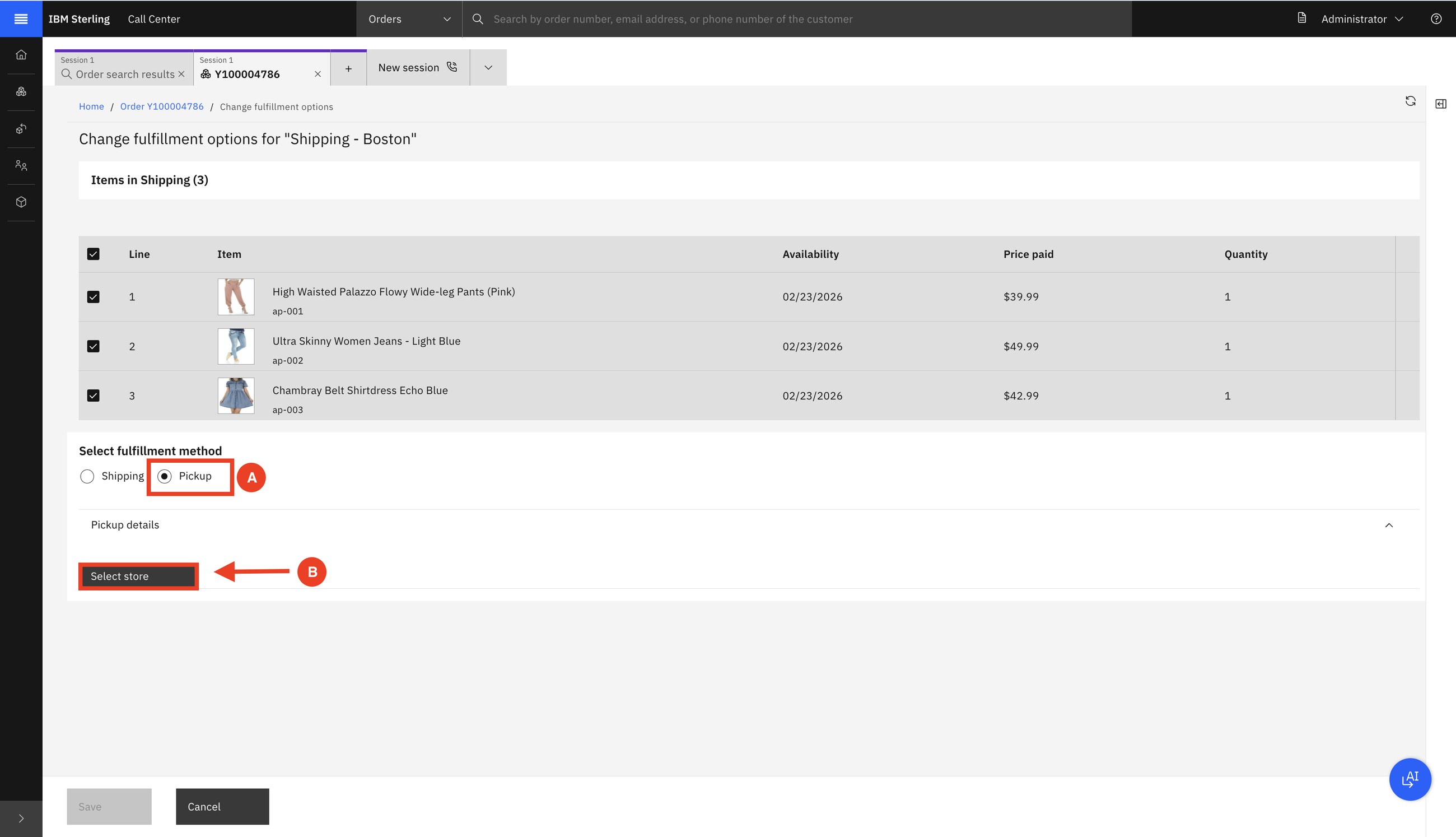The height and width of the screenshot is (837, 1456).
Task: Click the IBM Sterling brand label
Action: pos(80,19)
